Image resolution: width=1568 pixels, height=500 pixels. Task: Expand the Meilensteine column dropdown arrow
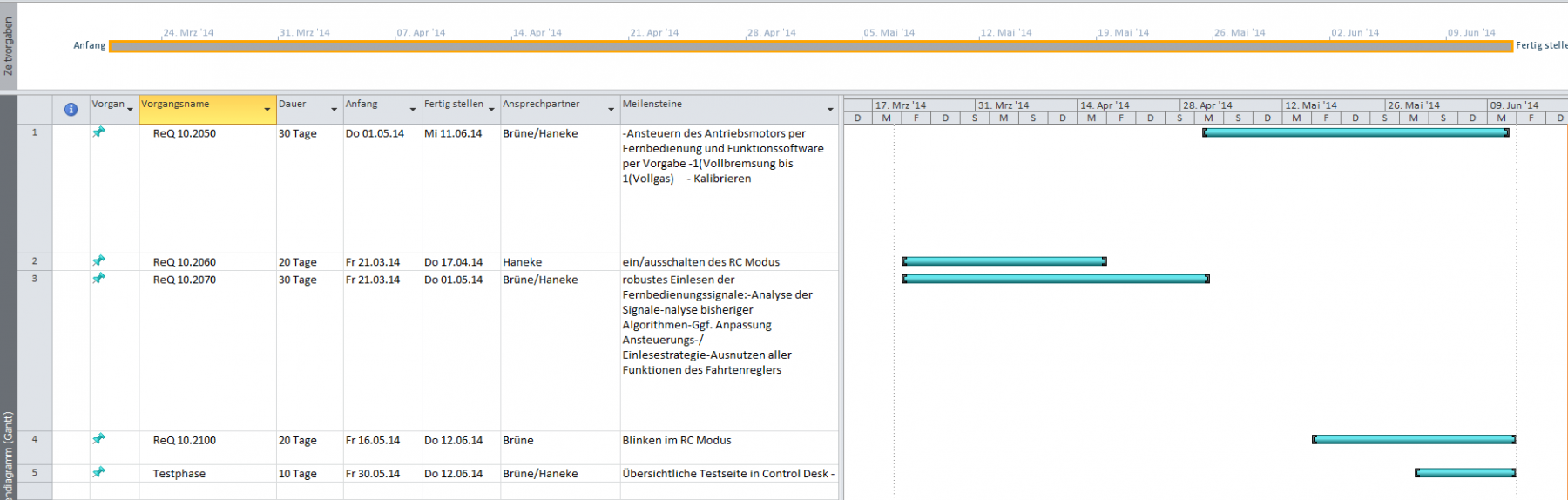pos(829,110)
